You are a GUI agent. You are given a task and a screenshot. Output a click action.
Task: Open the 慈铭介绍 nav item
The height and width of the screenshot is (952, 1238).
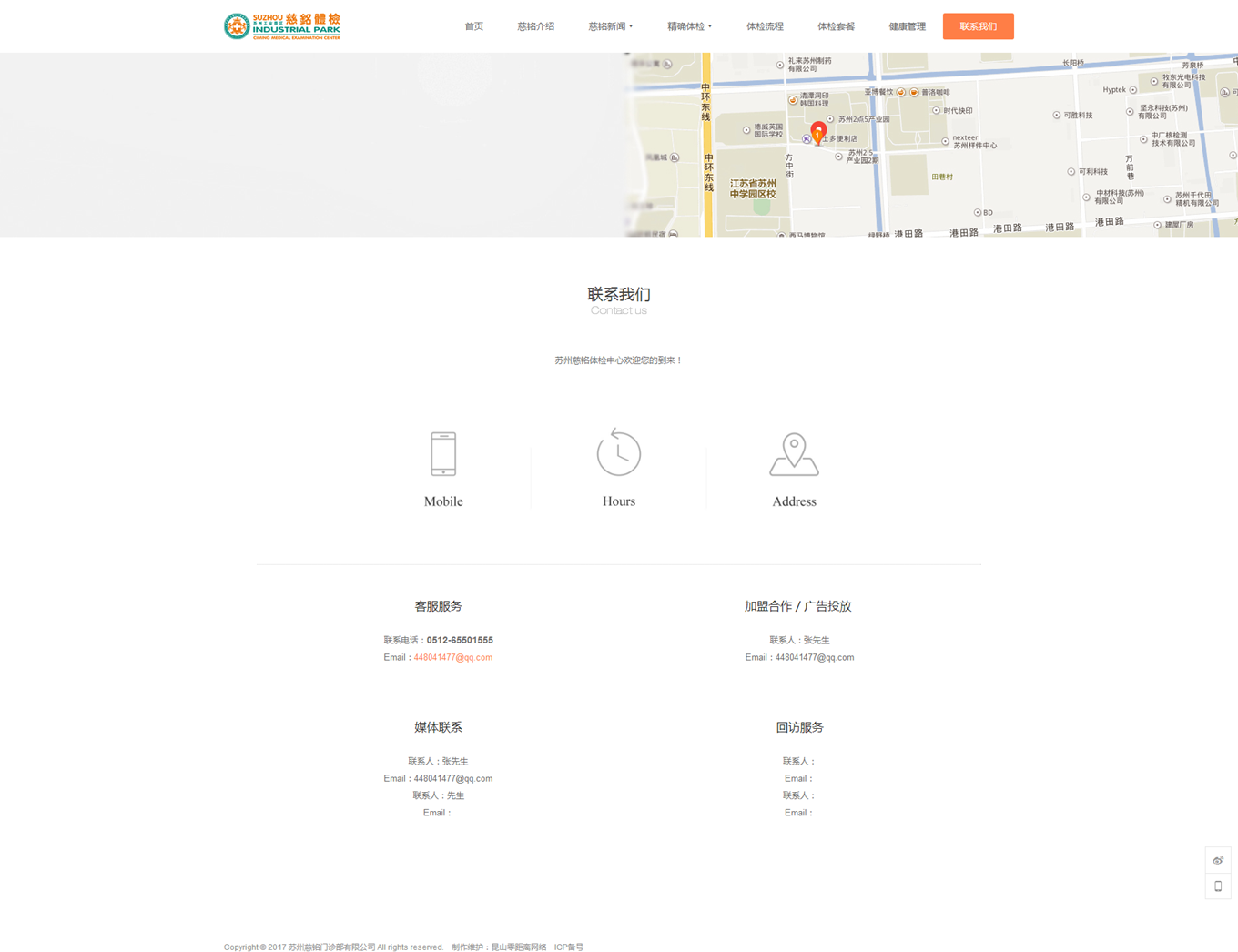[x=535, y=26]
